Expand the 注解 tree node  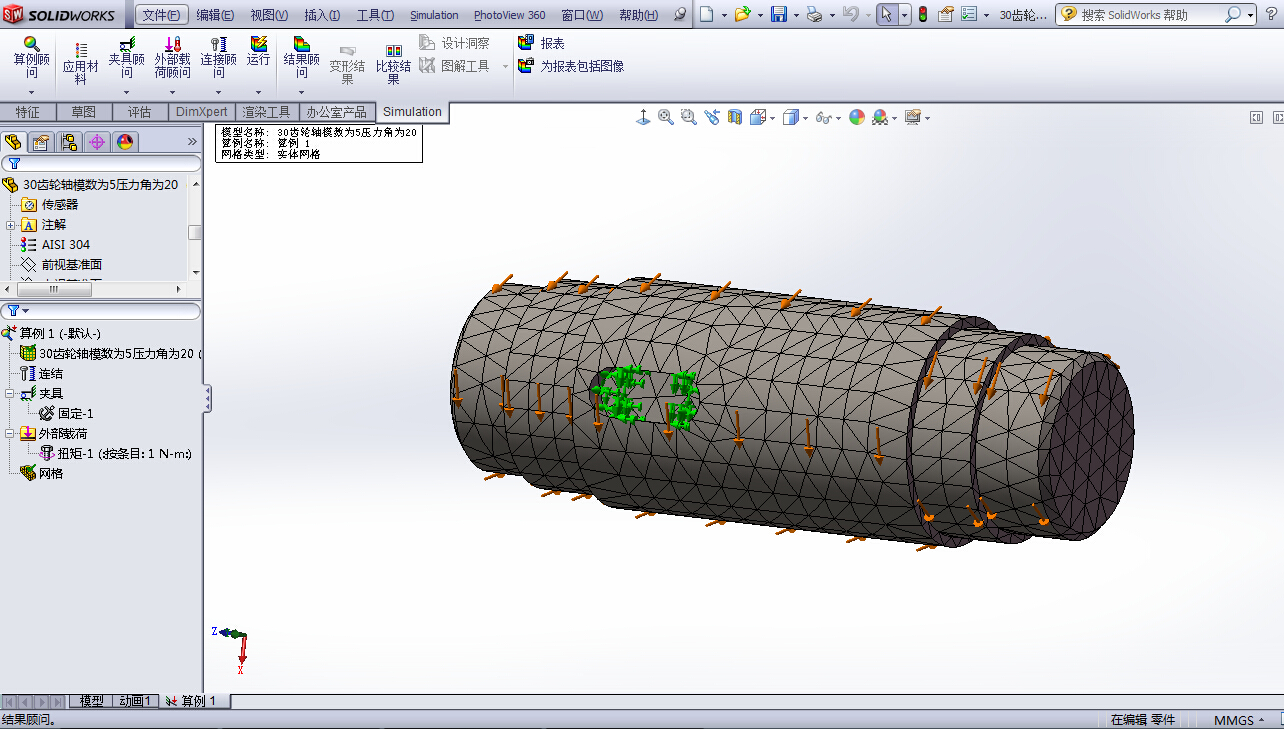click(x=10, y=225)
